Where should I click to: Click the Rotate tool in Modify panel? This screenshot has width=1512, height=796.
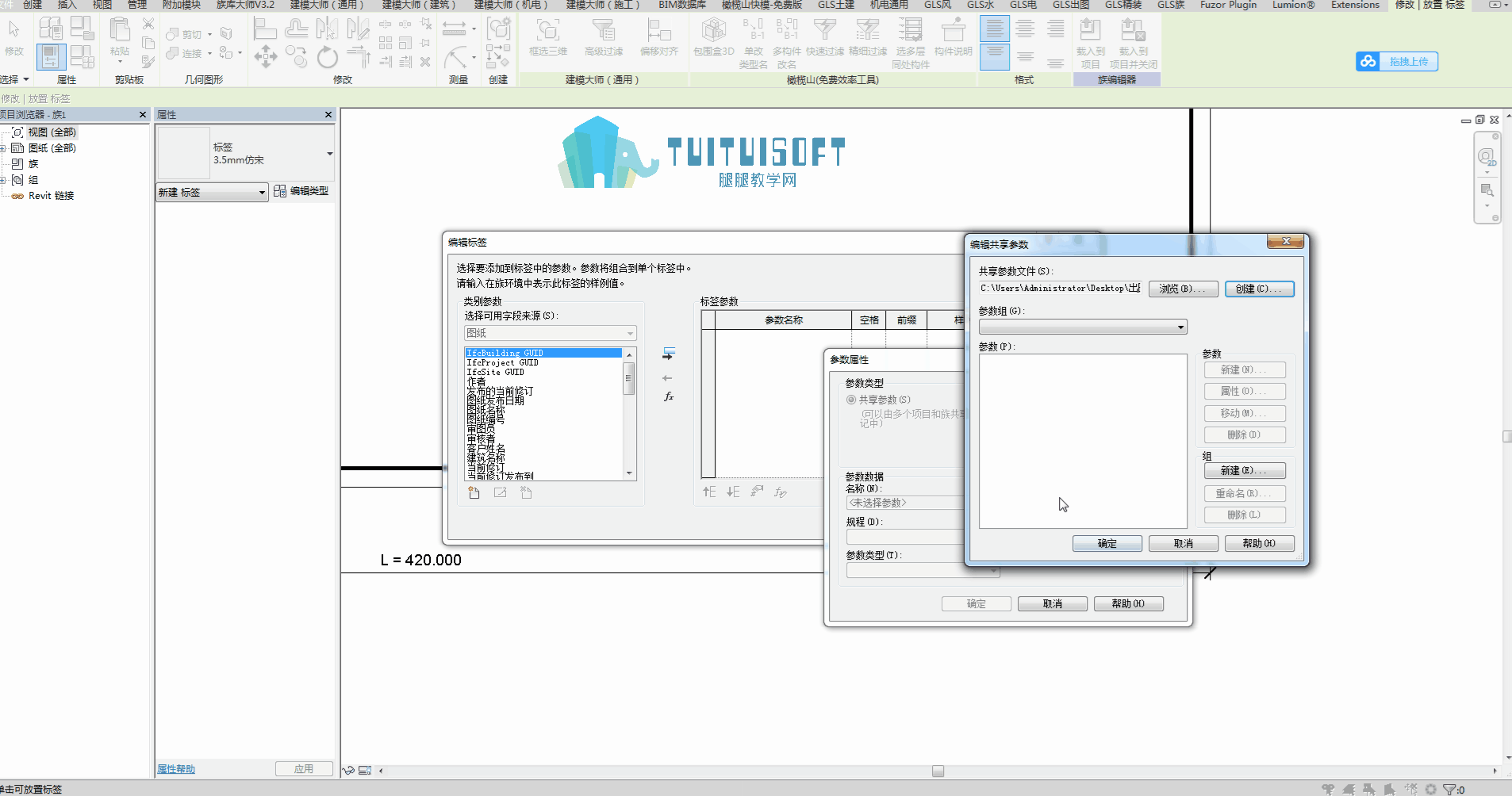pos(327,56)
